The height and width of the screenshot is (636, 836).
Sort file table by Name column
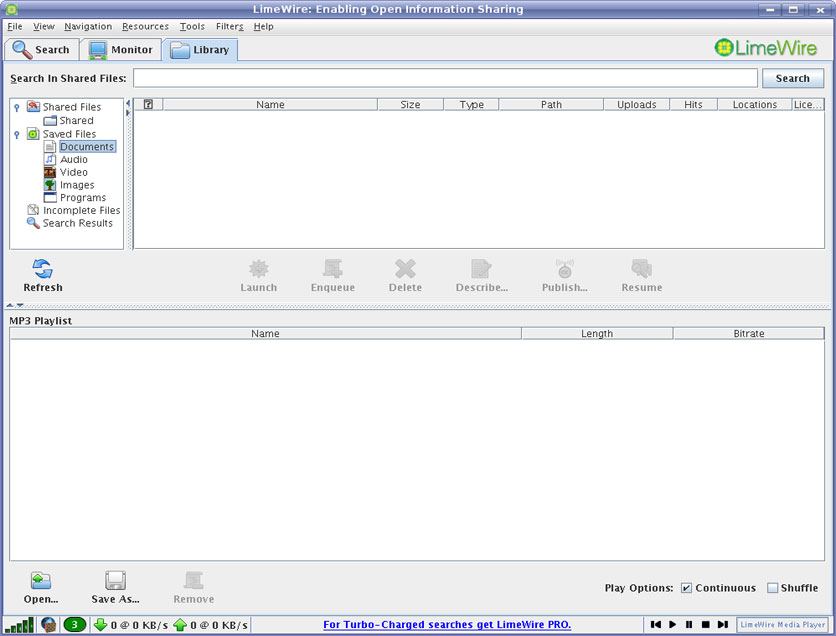(x=270, y=104)
